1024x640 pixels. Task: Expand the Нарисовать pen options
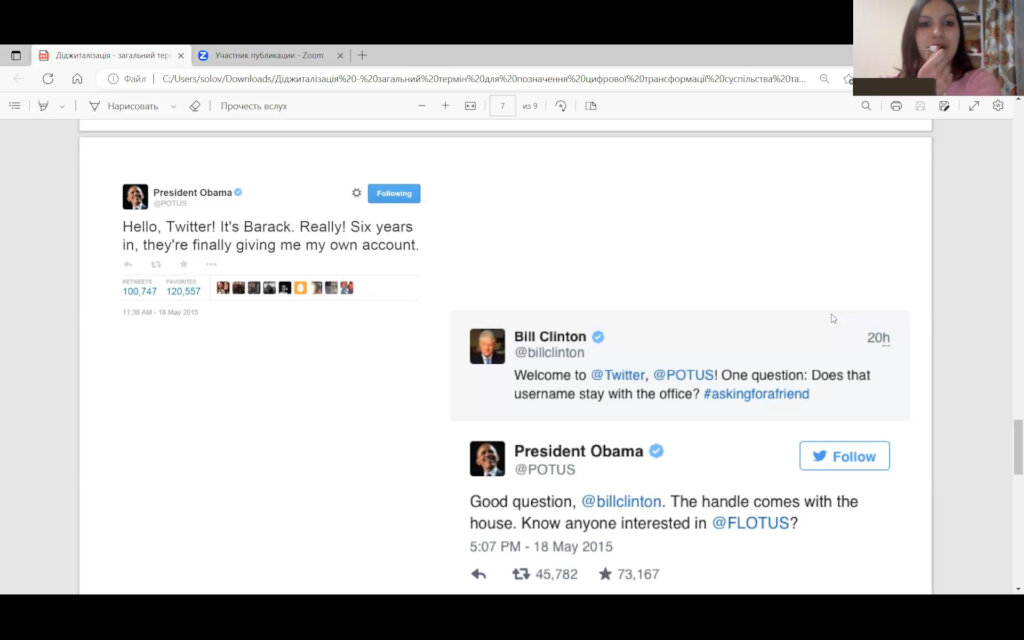click(x=173, y=106)
